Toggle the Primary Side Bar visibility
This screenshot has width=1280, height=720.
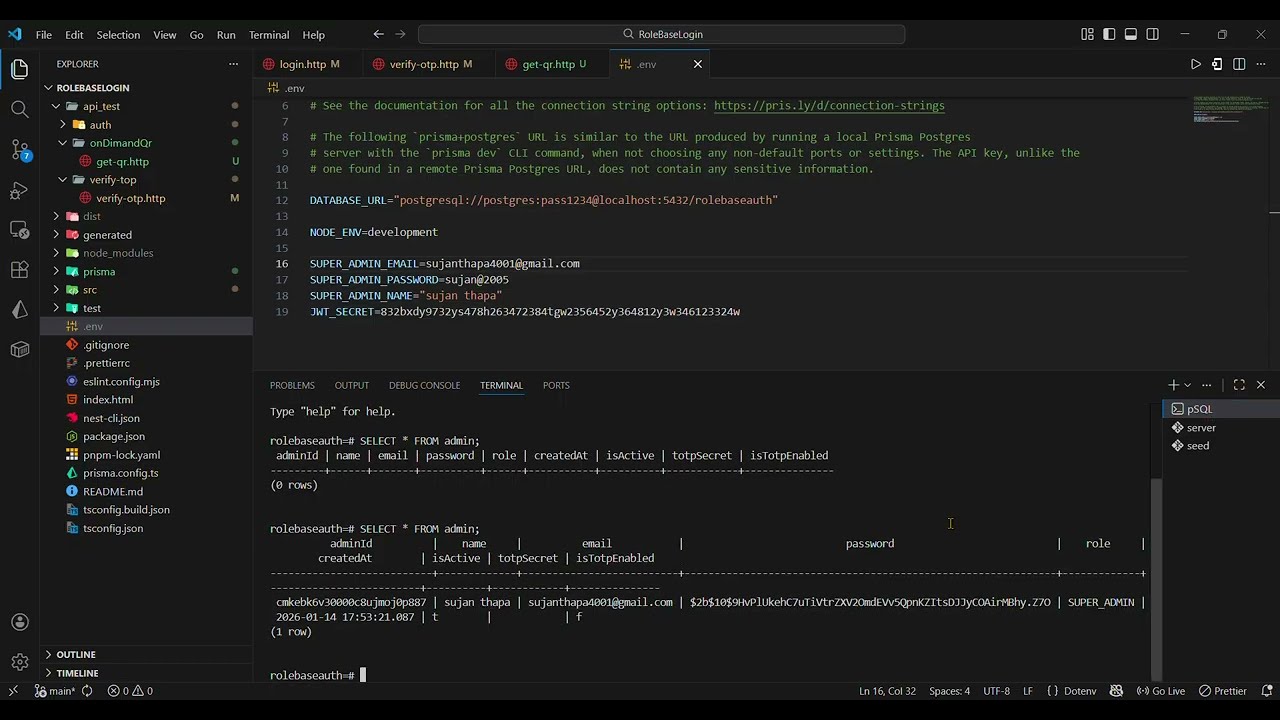click(1109, 34)
